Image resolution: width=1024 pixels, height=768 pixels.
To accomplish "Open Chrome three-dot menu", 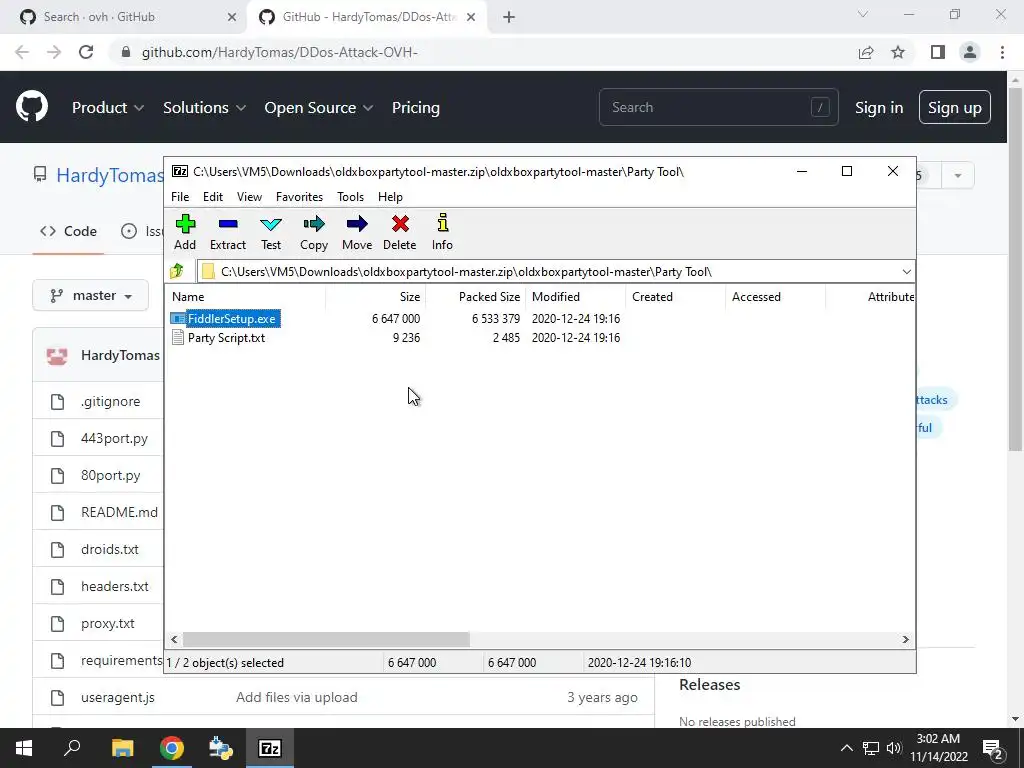I will pyautogui.click(x=1002, y=52).
